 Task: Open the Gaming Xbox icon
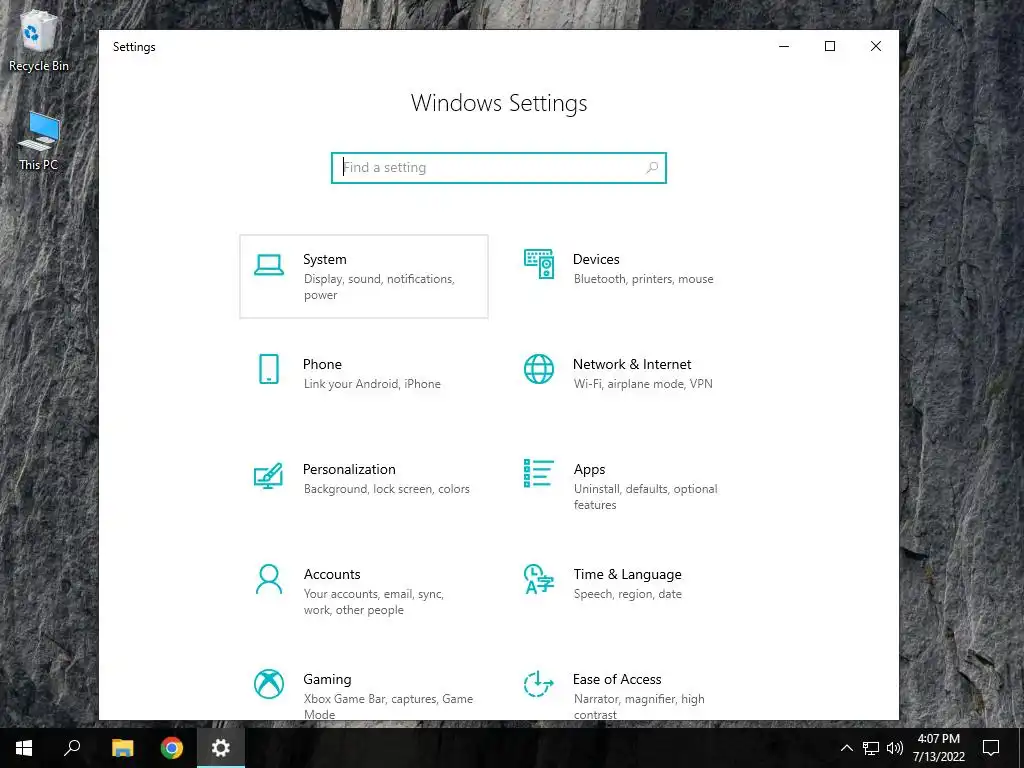point(268,684)
